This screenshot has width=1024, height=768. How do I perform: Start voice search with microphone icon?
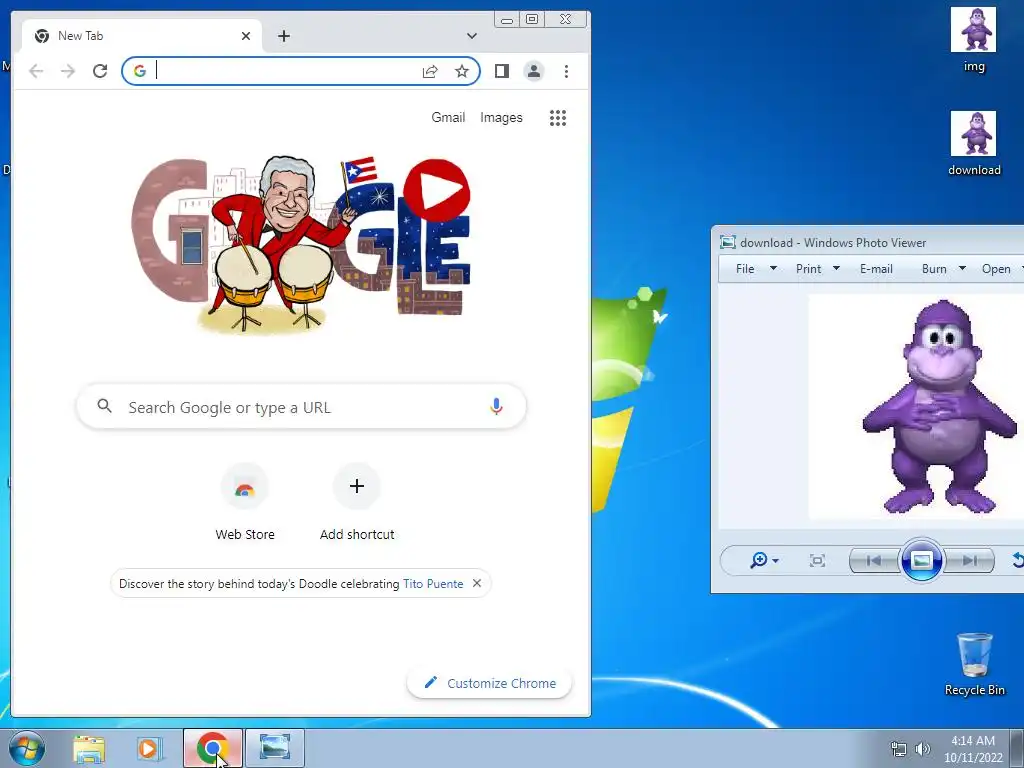[496, 407]
